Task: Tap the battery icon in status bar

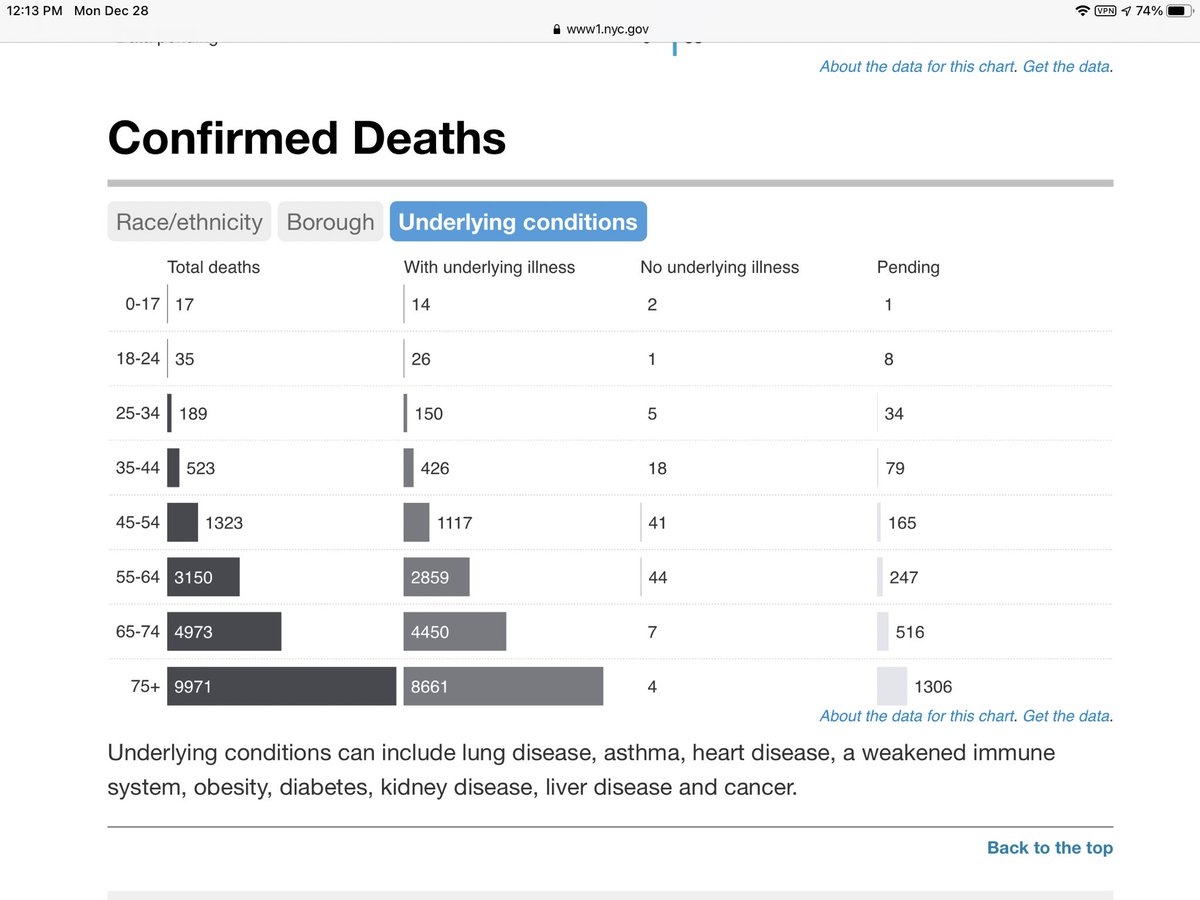Action: 1179,11
